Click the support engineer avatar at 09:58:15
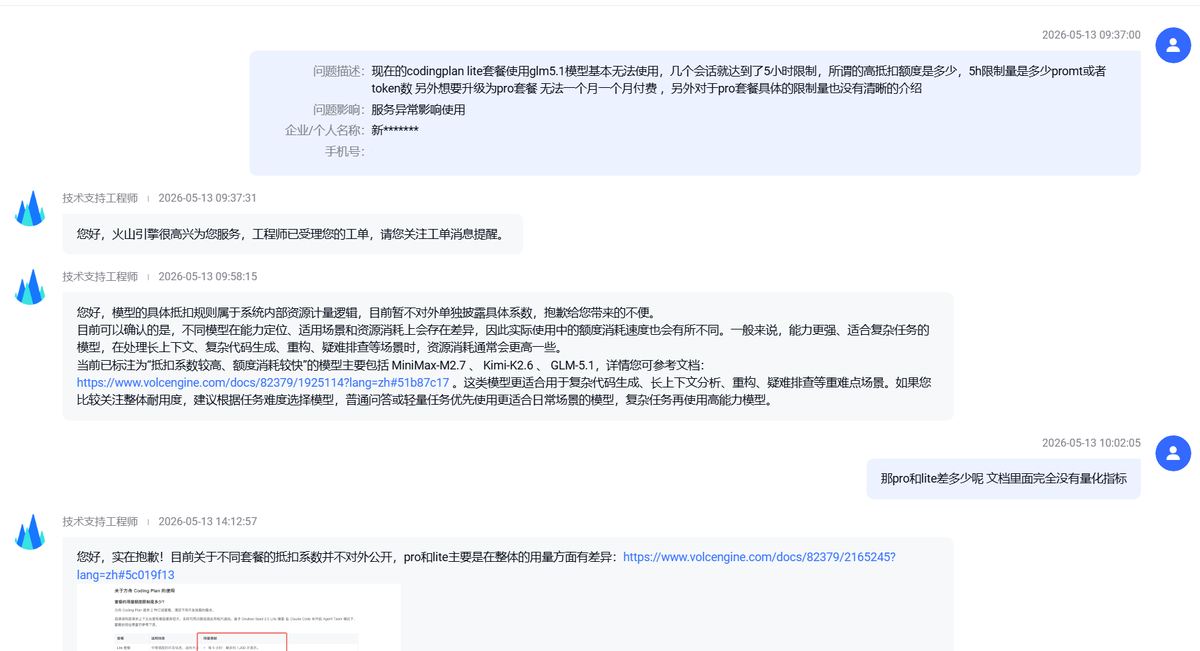This screenshot has width=1200, height=651. pyautogui.click(x=30, y=287)
